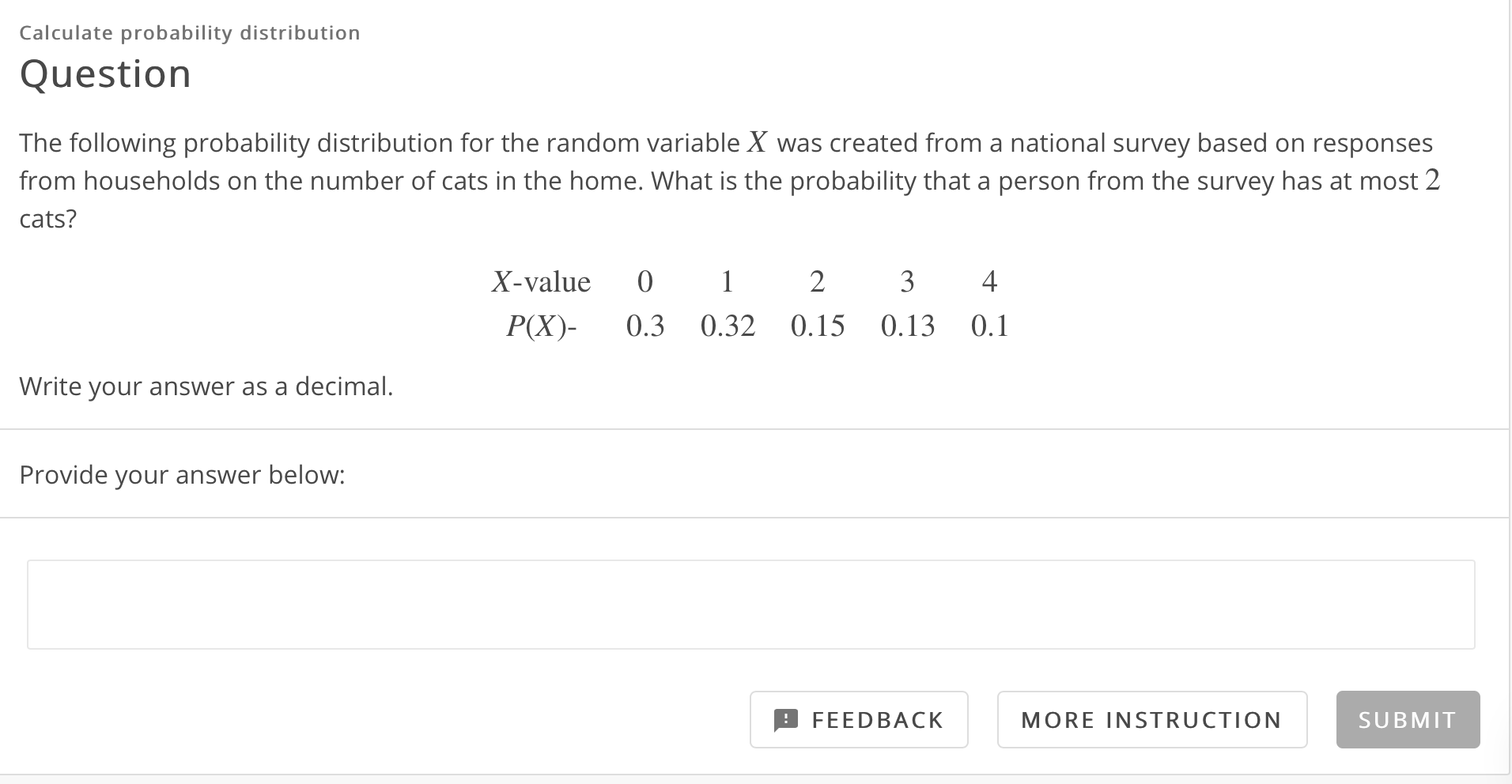Click the Question heading text

105,73
